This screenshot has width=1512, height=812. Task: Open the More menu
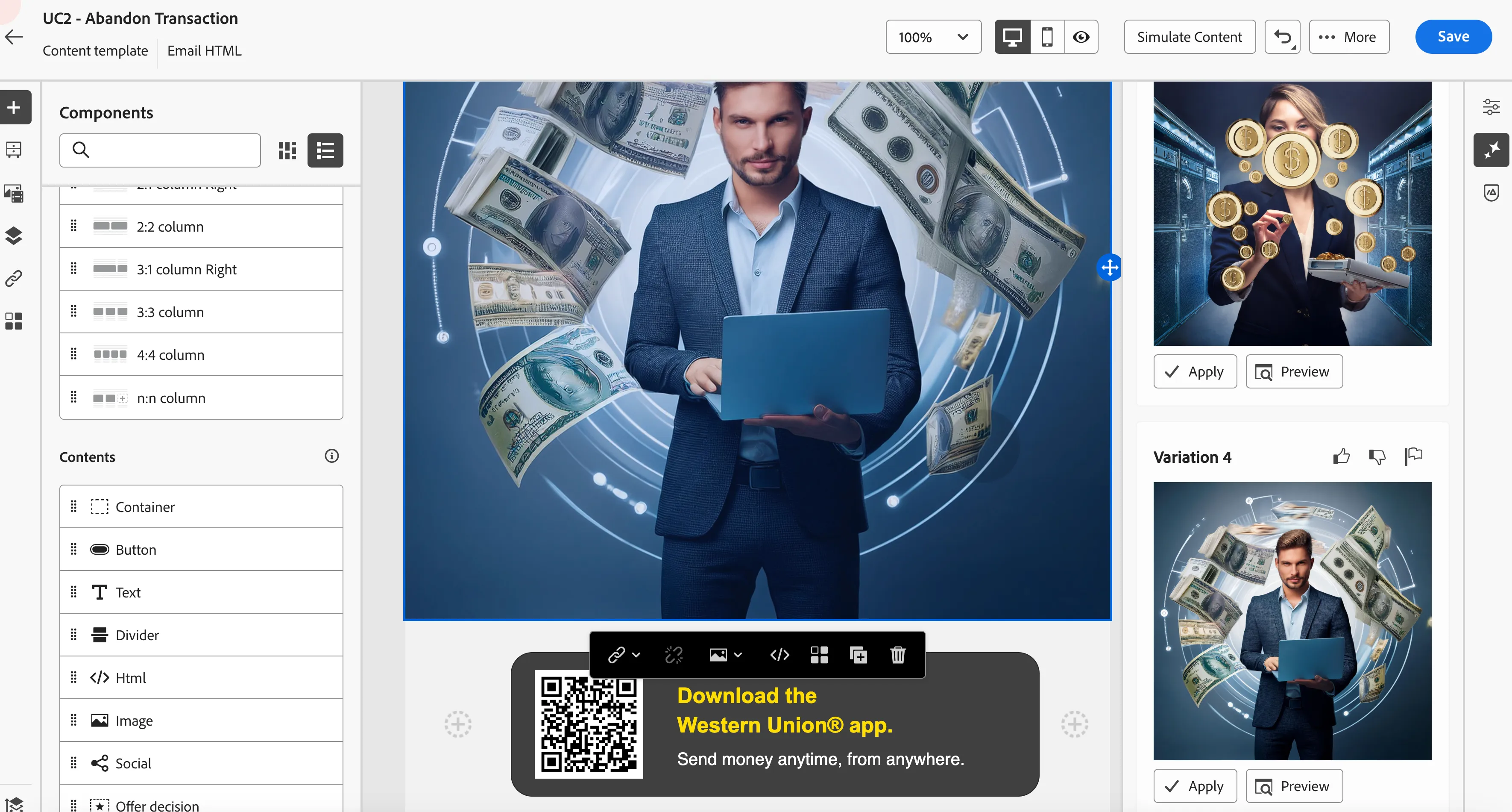(x=1349, y=37)
